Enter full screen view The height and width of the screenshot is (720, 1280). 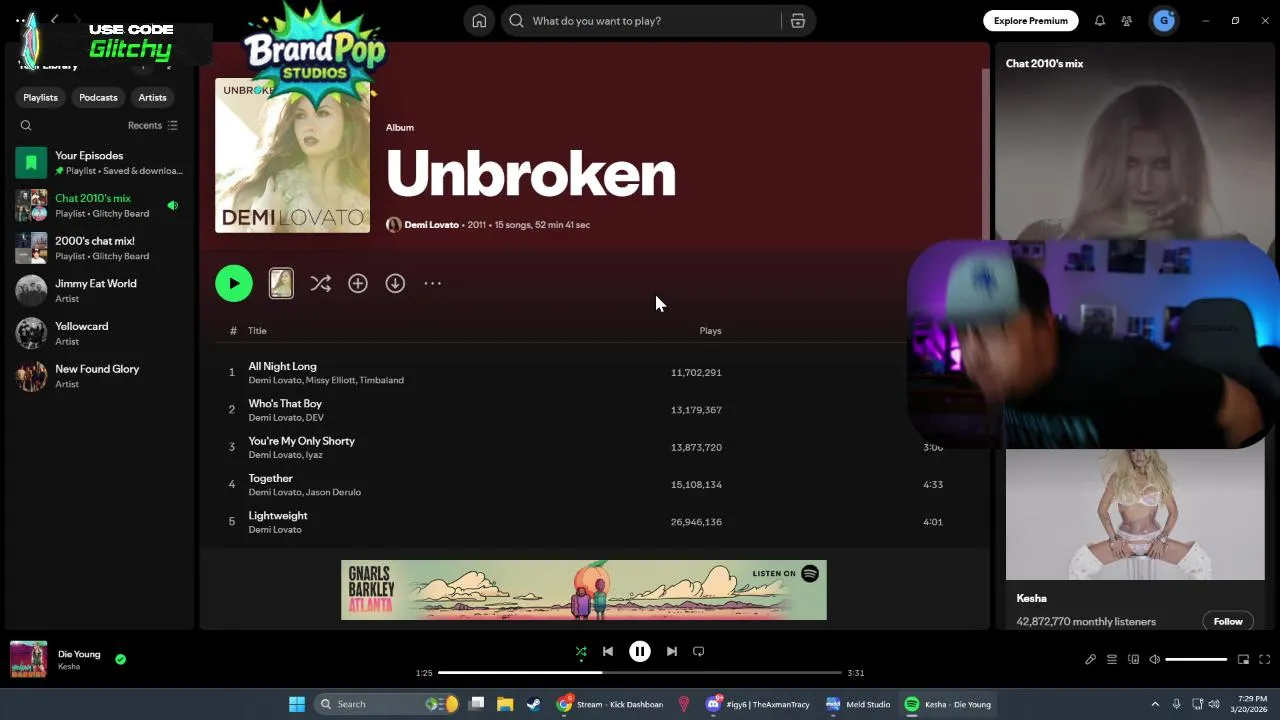(1265, 660)
